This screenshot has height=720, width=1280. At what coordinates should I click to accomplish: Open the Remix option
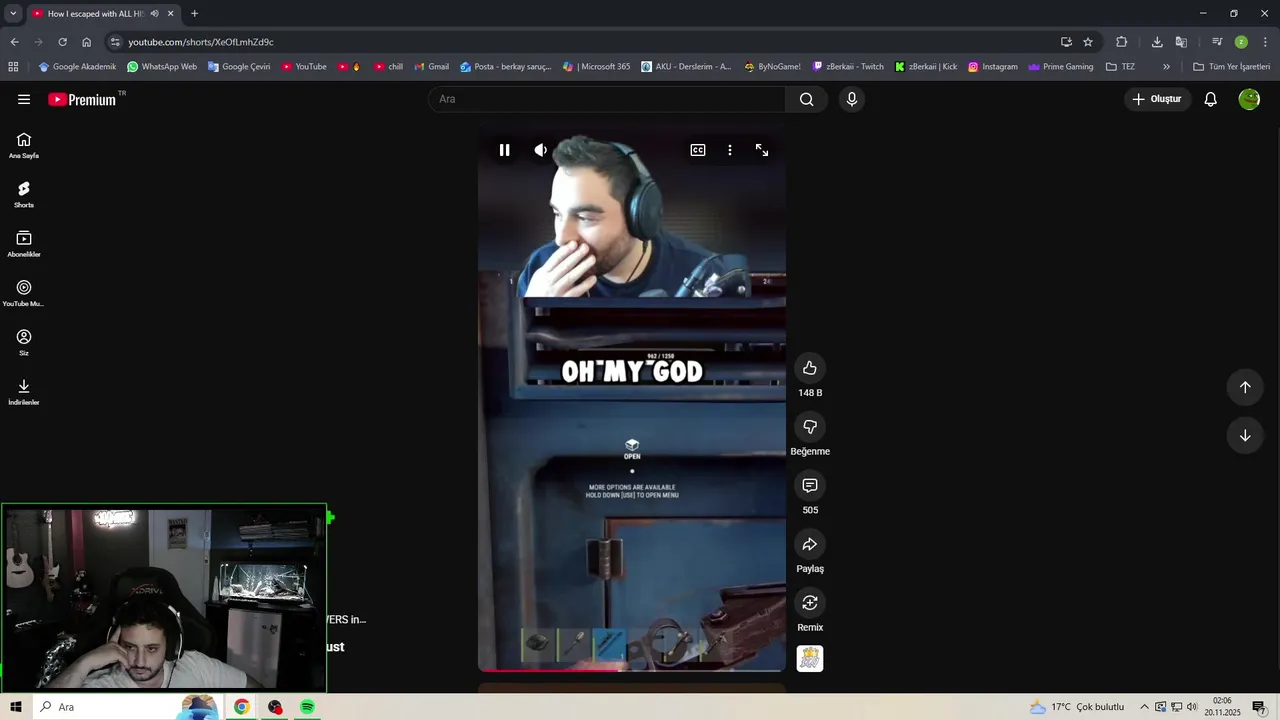(x=810, y=603)
